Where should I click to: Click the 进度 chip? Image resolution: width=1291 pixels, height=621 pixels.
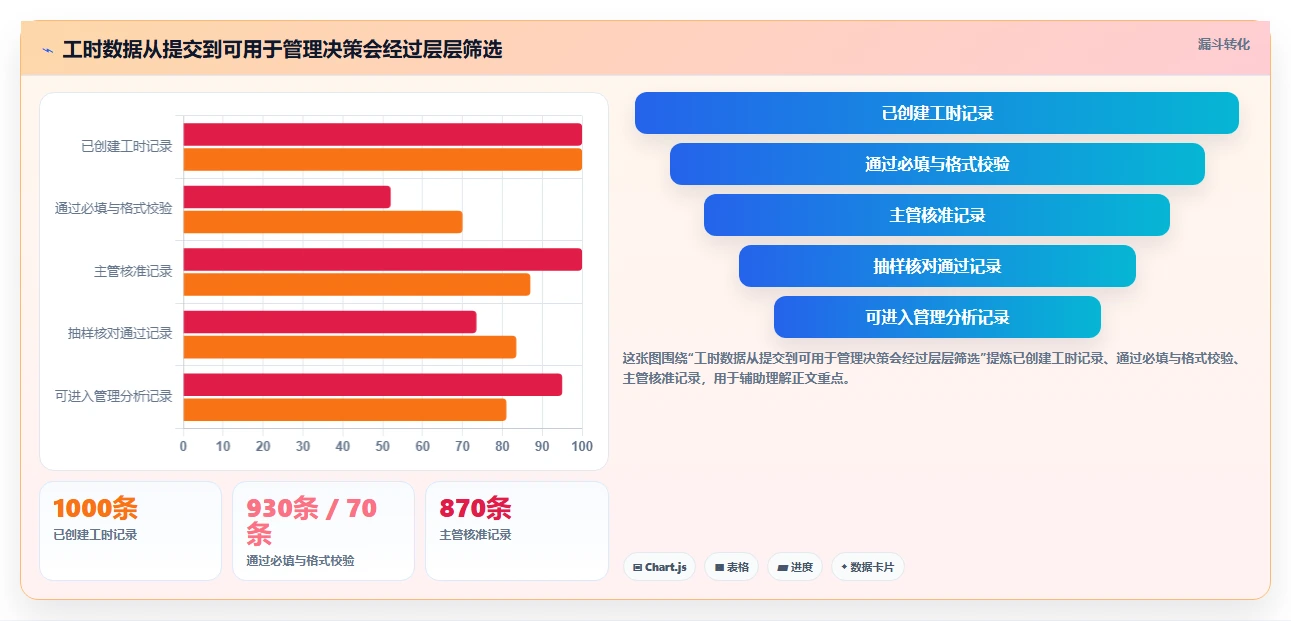[x=795, y=567]
